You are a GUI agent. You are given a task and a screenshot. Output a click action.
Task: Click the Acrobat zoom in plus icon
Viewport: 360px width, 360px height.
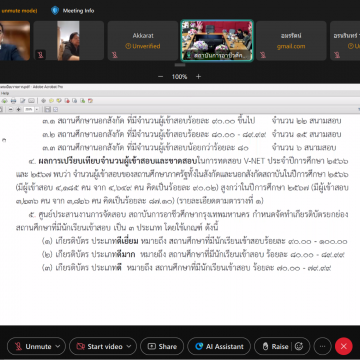[19, 109]
